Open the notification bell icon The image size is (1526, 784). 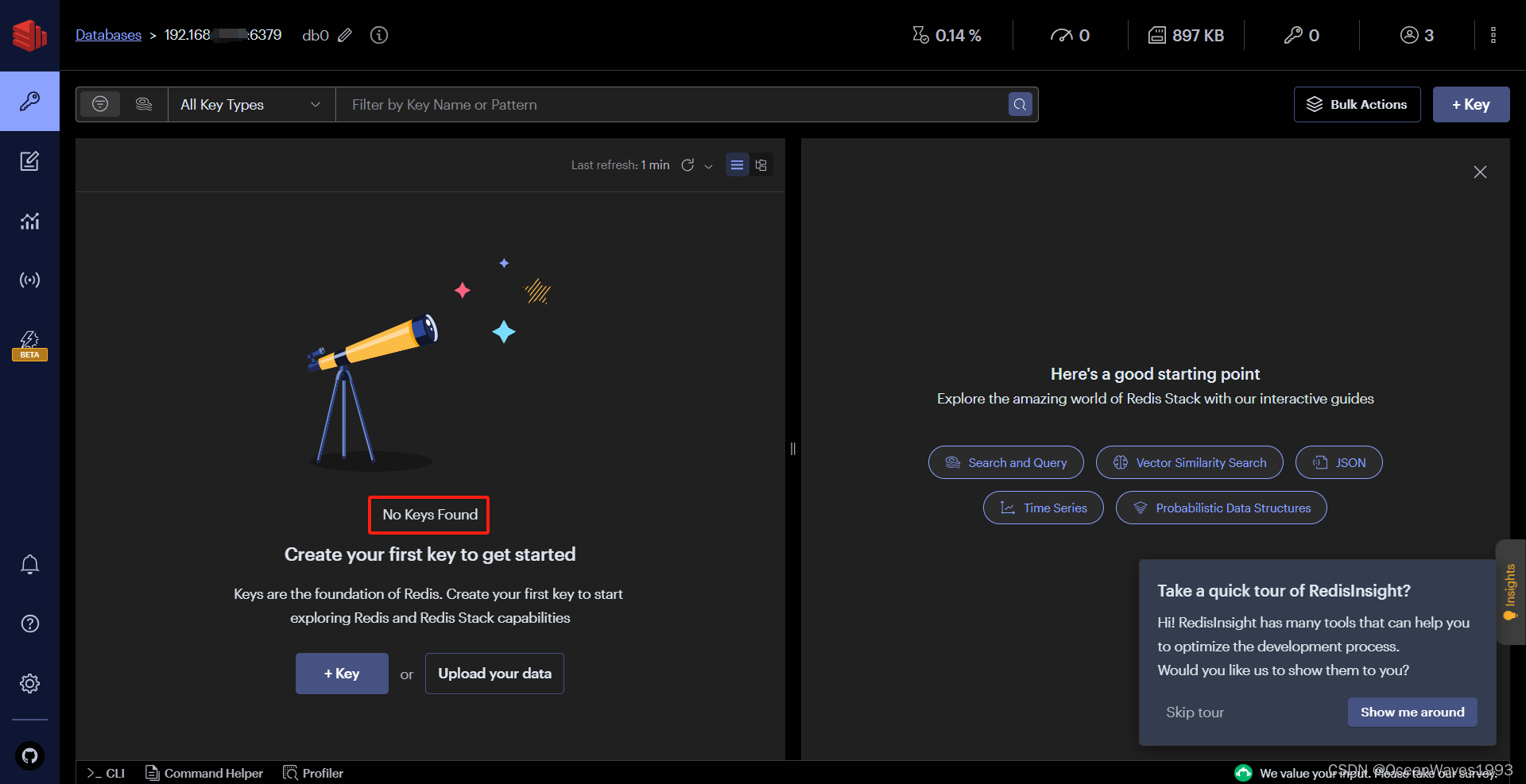tap(29, 564)
